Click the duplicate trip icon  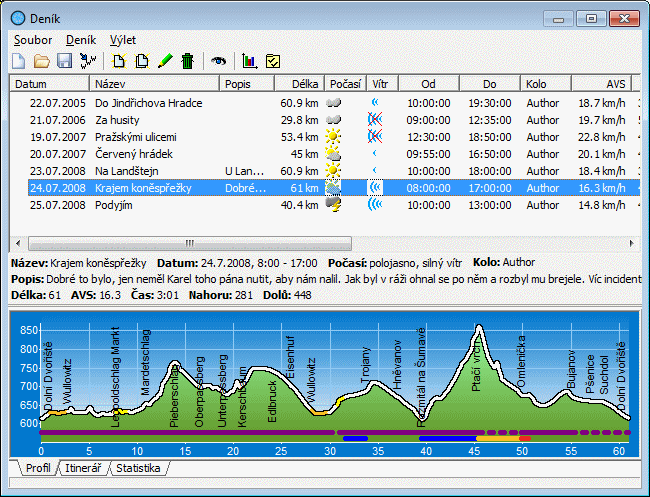142,61
